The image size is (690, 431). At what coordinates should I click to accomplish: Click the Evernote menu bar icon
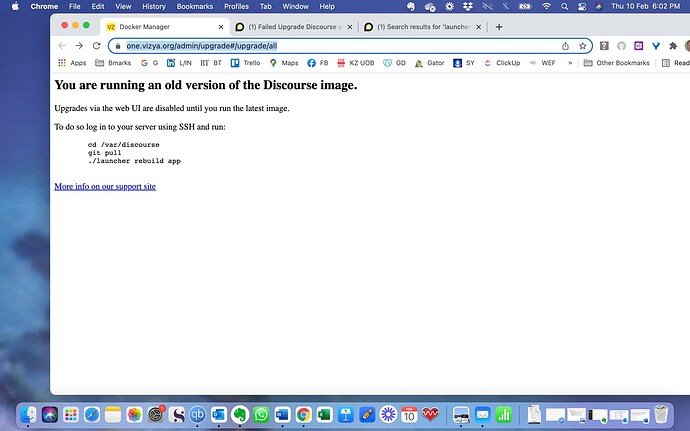point(410,6)
